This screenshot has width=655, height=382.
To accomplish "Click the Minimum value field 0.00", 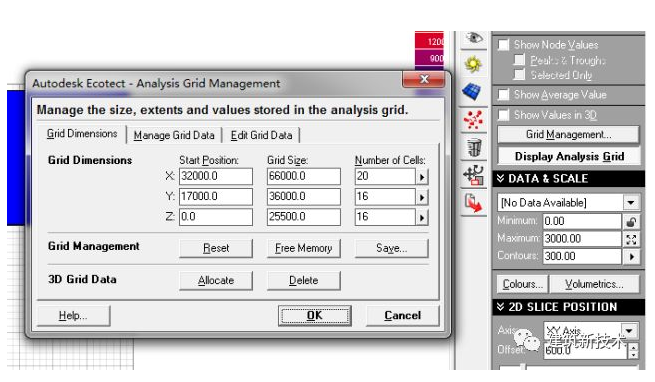I will coord(582,221).
